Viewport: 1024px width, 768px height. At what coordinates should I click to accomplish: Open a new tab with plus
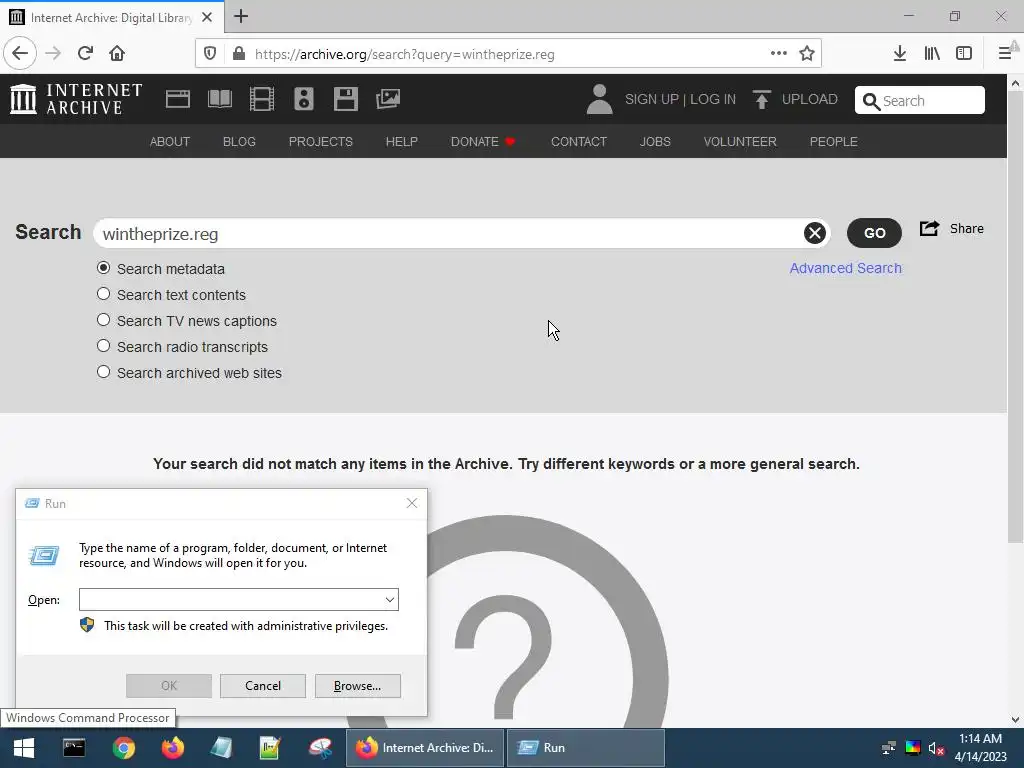pos(241,16)
